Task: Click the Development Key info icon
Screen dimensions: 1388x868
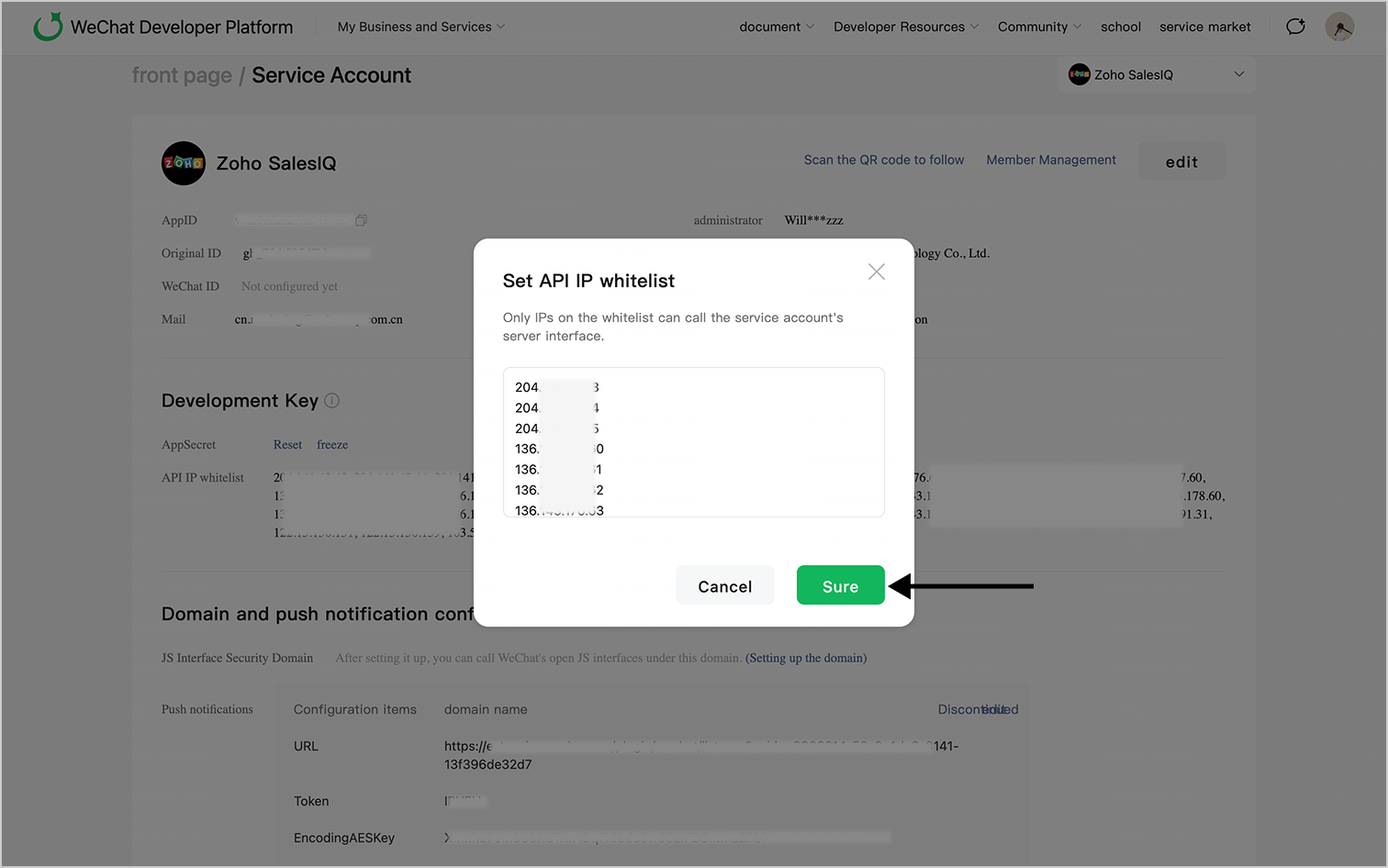Action: coord(332,401)
